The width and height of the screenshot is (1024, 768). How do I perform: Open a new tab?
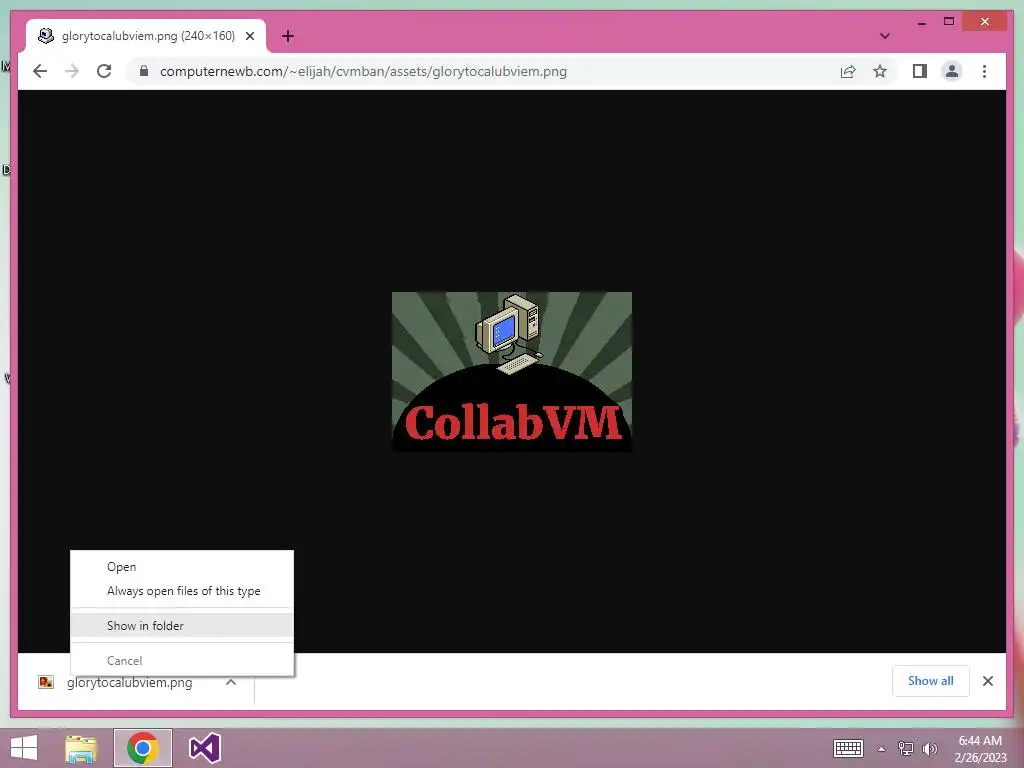[x=288, y=36]
